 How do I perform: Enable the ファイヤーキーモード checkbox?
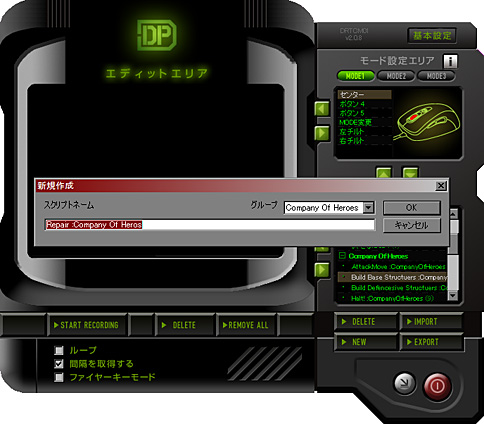(59, 377)
